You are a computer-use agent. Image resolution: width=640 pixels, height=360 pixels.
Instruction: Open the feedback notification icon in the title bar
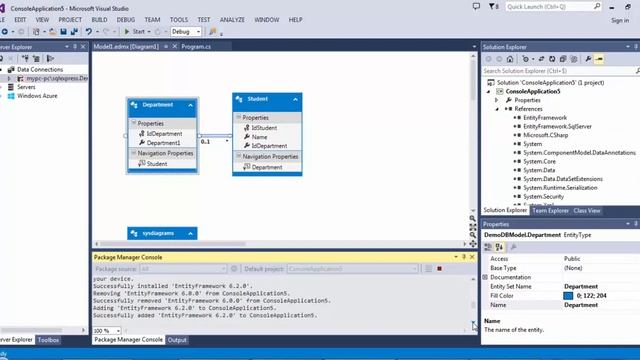[476, 7]
